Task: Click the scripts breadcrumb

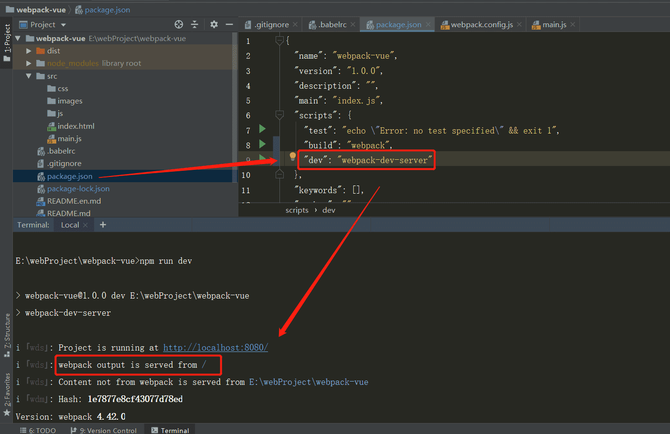Action: pos(297,211)
